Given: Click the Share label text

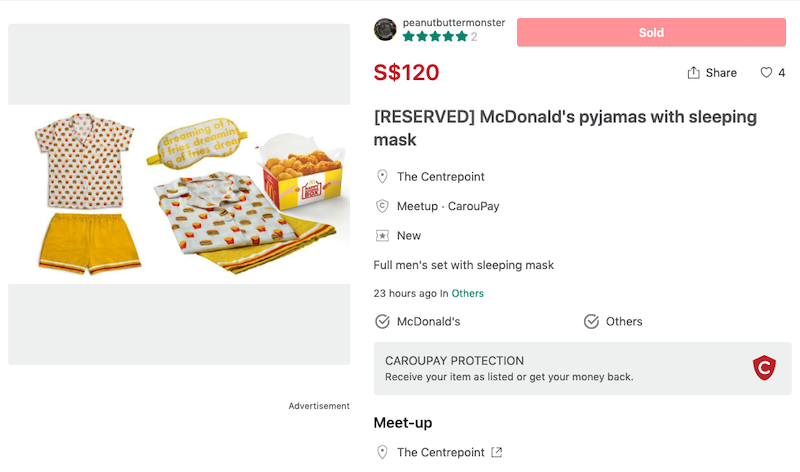Looking at the screenshot, I should coord(721,73).
